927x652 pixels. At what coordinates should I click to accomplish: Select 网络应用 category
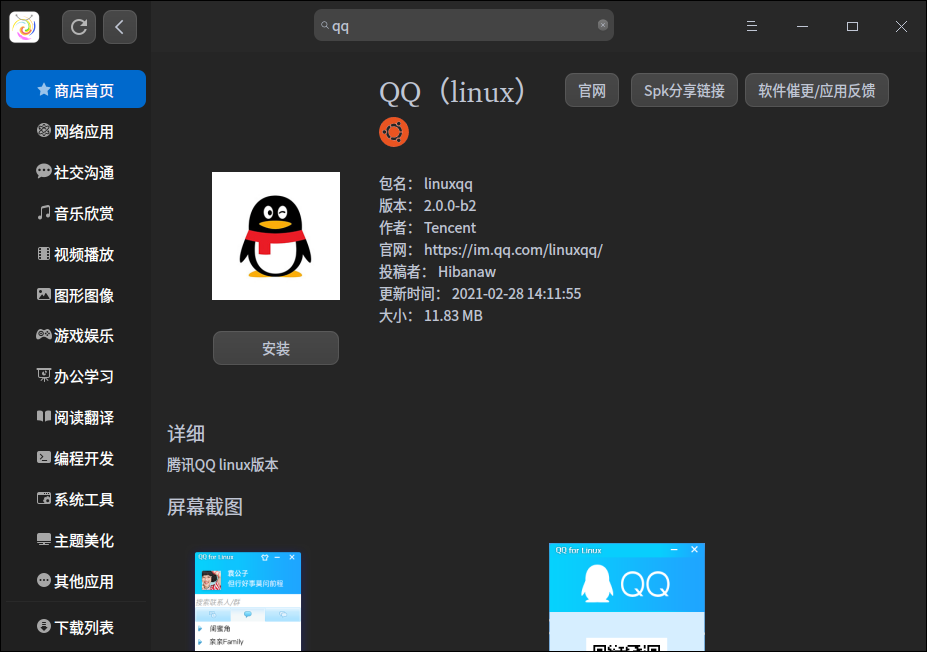76,131
